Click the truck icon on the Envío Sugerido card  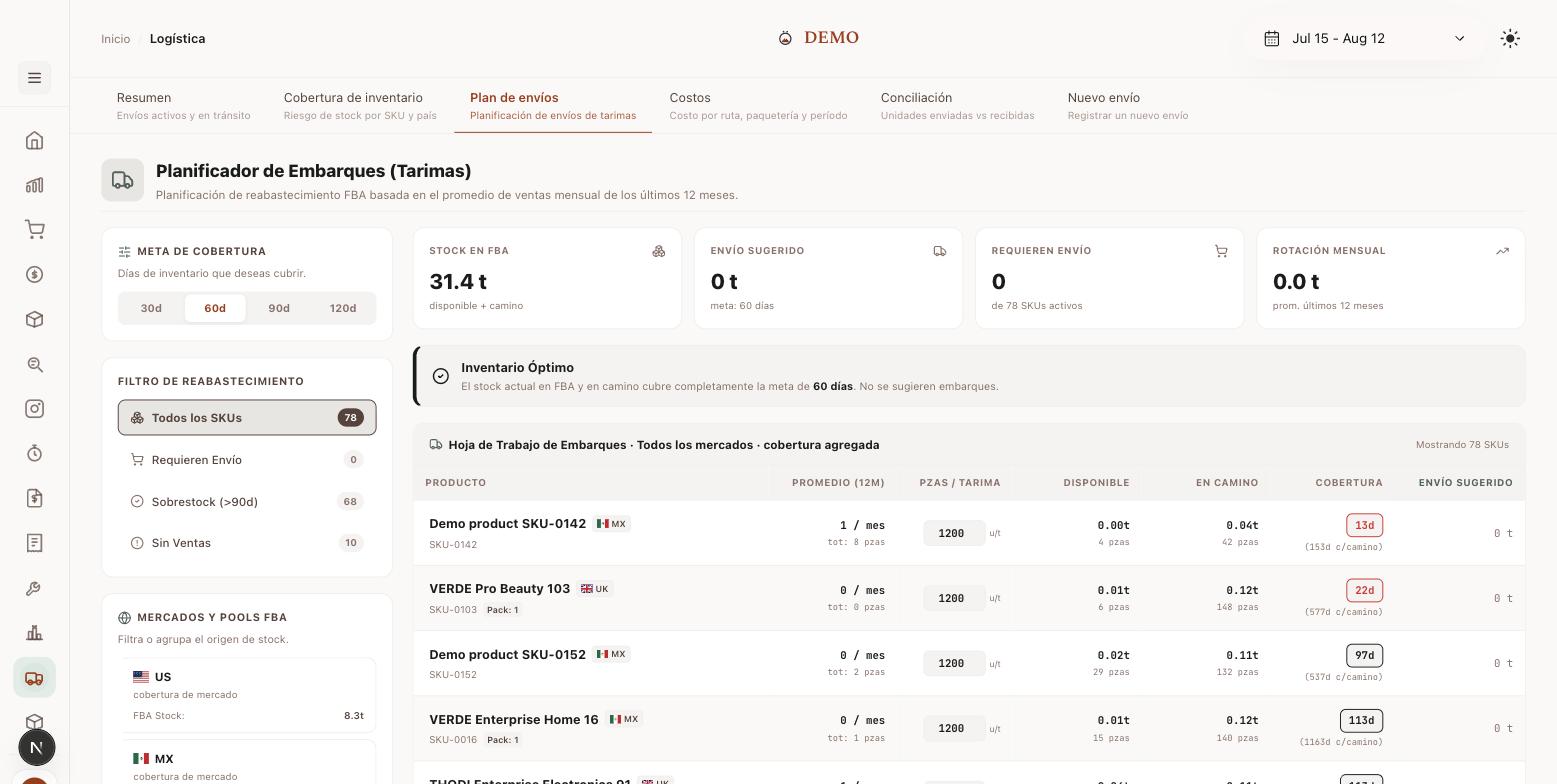[940, 251]
